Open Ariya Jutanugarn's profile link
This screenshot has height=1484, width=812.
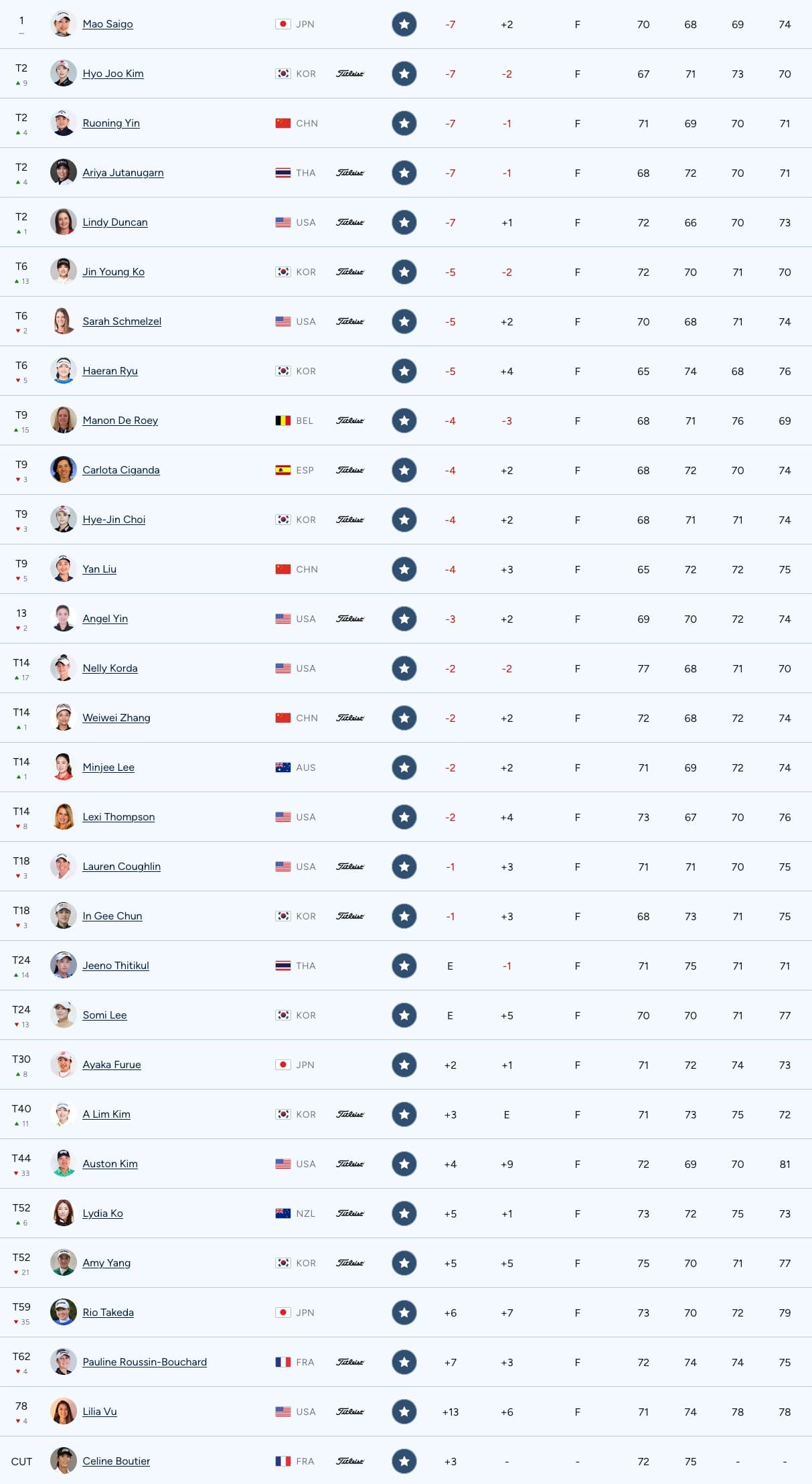tap(123, 173)
